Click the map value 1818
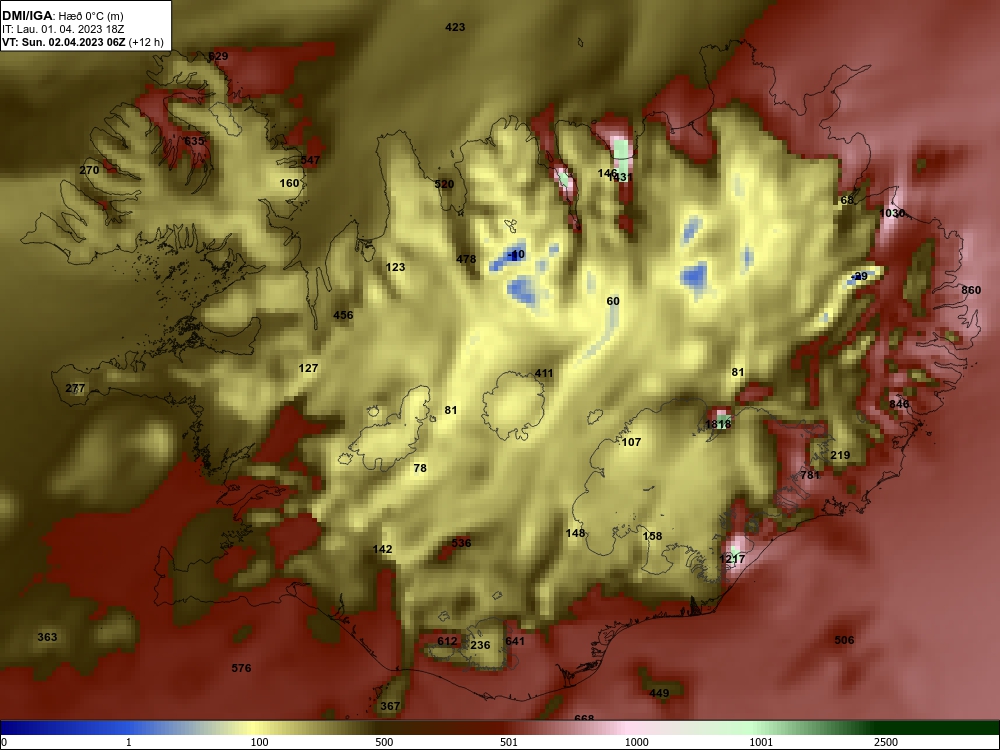This screenshot has height=750, width=1000. click(718, 424)
